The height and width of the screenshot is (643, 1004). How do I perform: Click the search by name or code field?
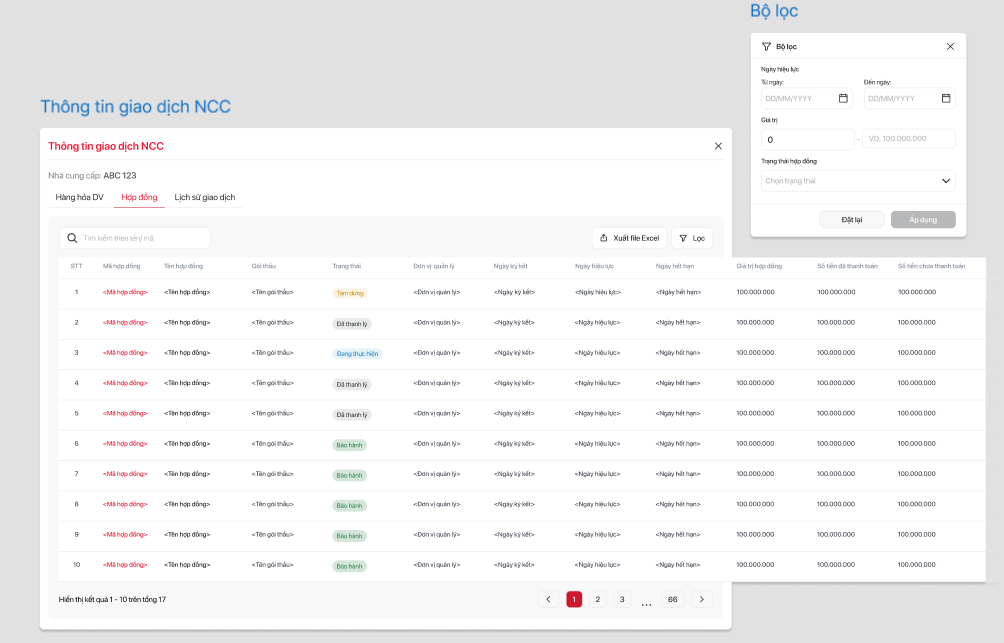click(x=142, y=238)
